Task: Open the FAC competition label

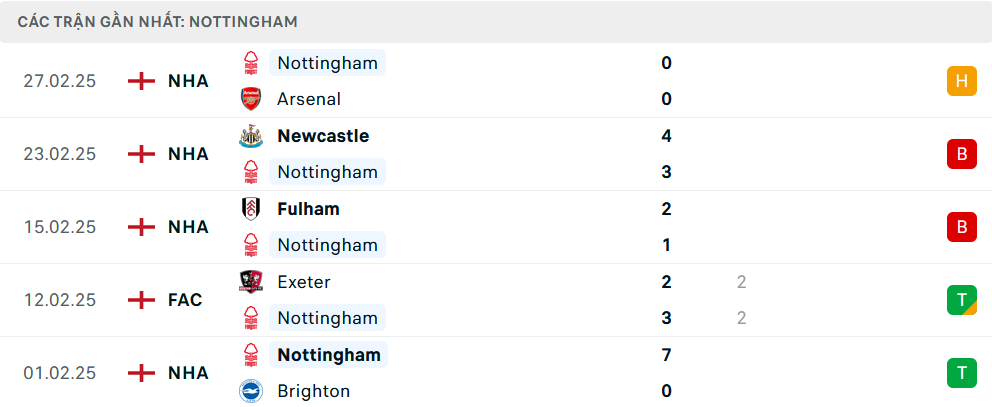Action: [185, 300]
